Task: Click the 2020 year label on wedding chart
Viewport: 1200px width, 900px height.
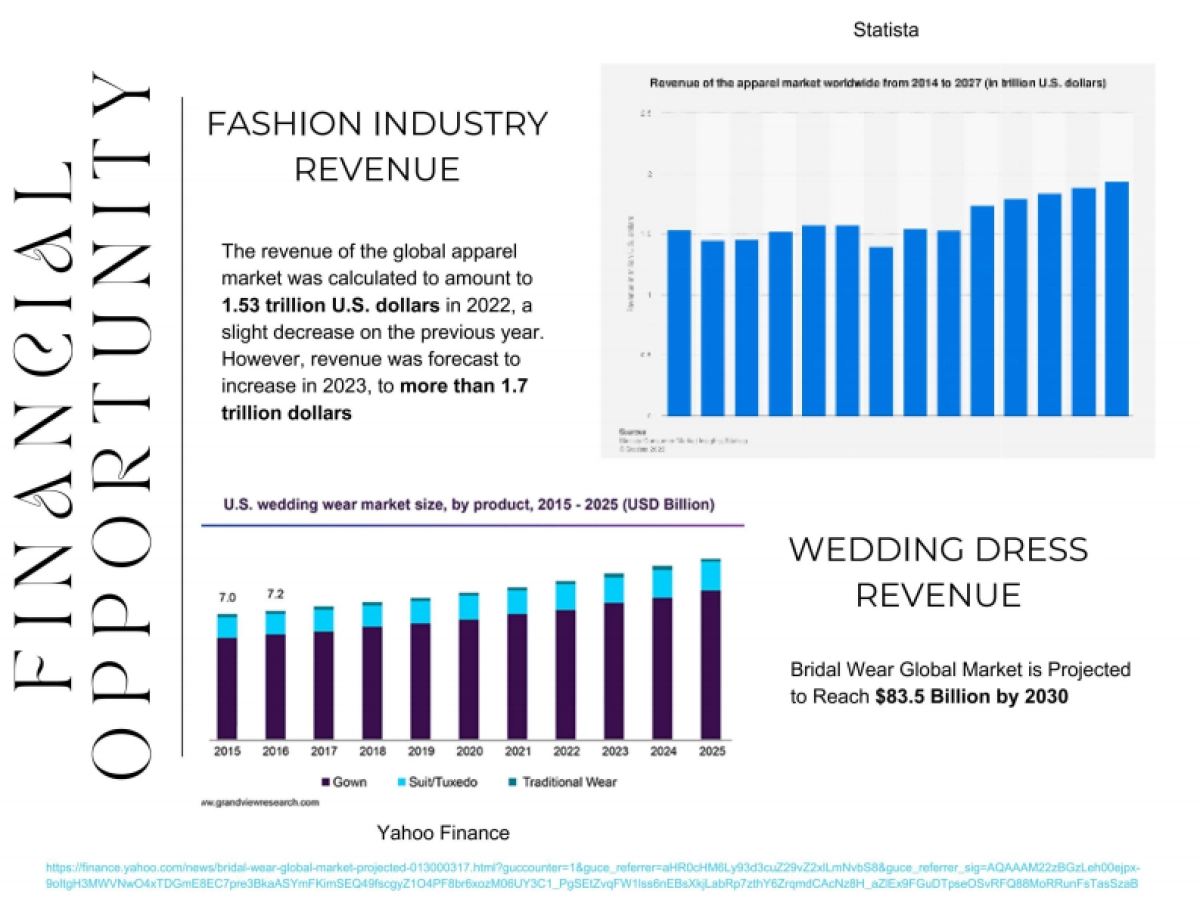Action: pos(468,750)
